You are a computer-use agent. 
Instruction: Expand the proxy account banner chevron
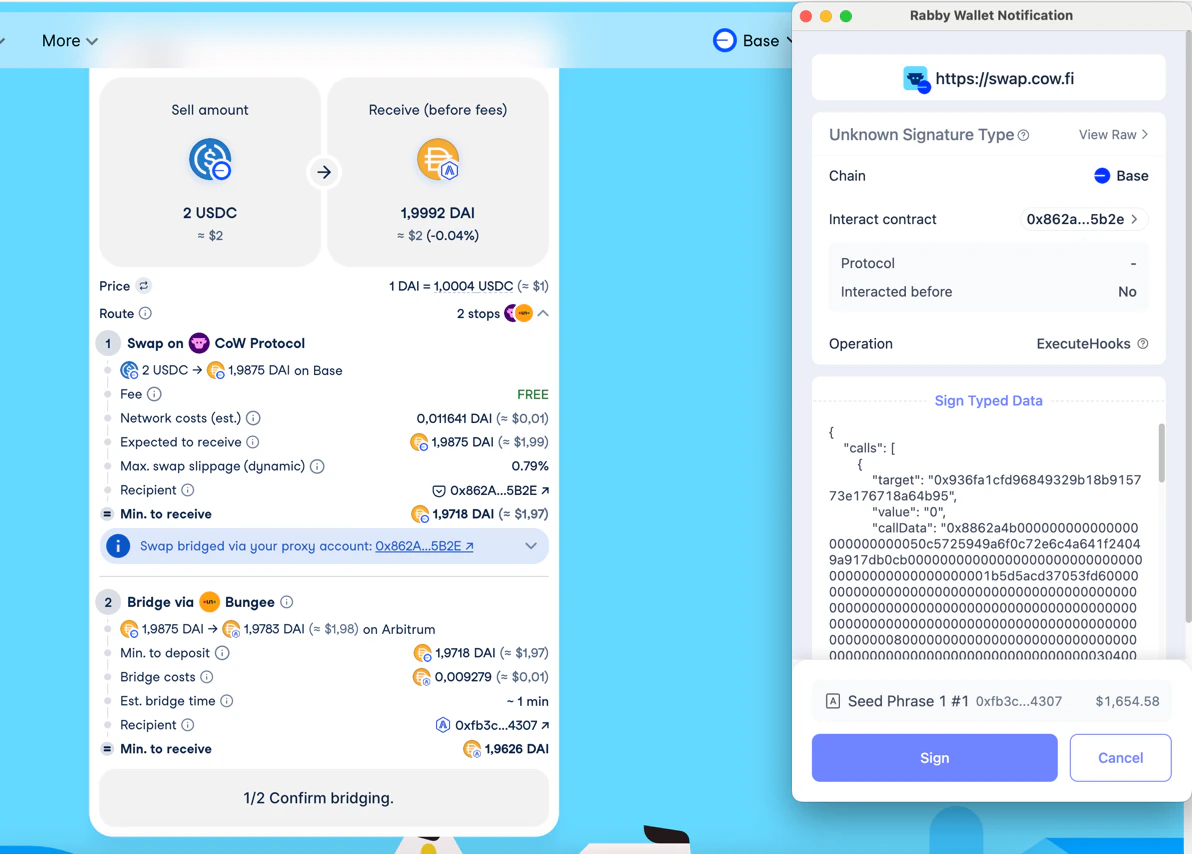(x=531, y=546)
